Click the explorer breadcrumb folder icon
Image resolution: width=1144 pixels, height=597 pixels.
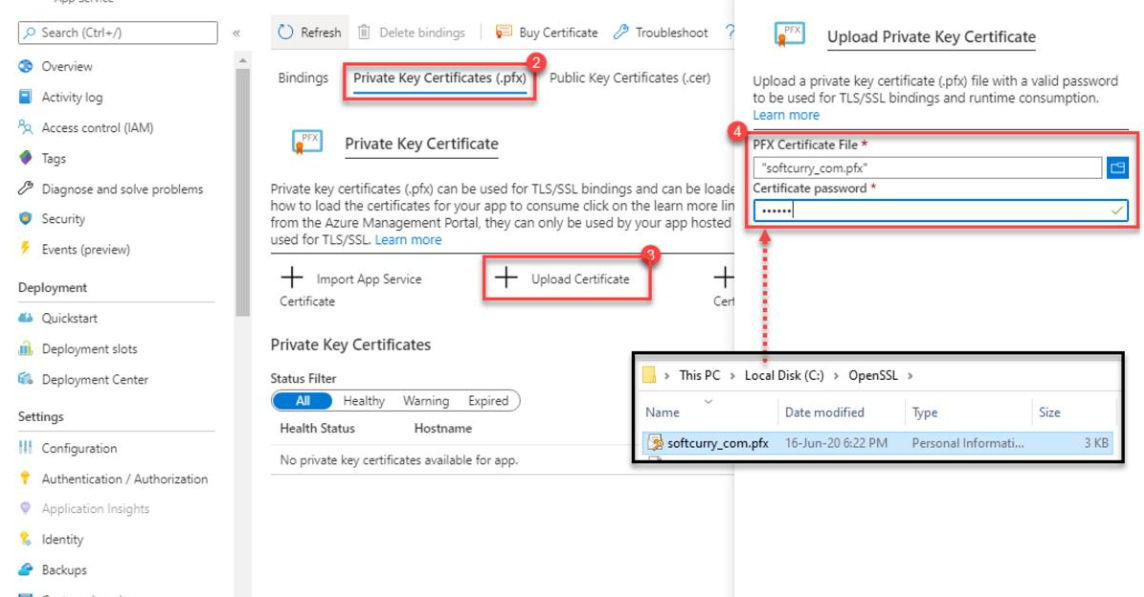click(649, 376)
